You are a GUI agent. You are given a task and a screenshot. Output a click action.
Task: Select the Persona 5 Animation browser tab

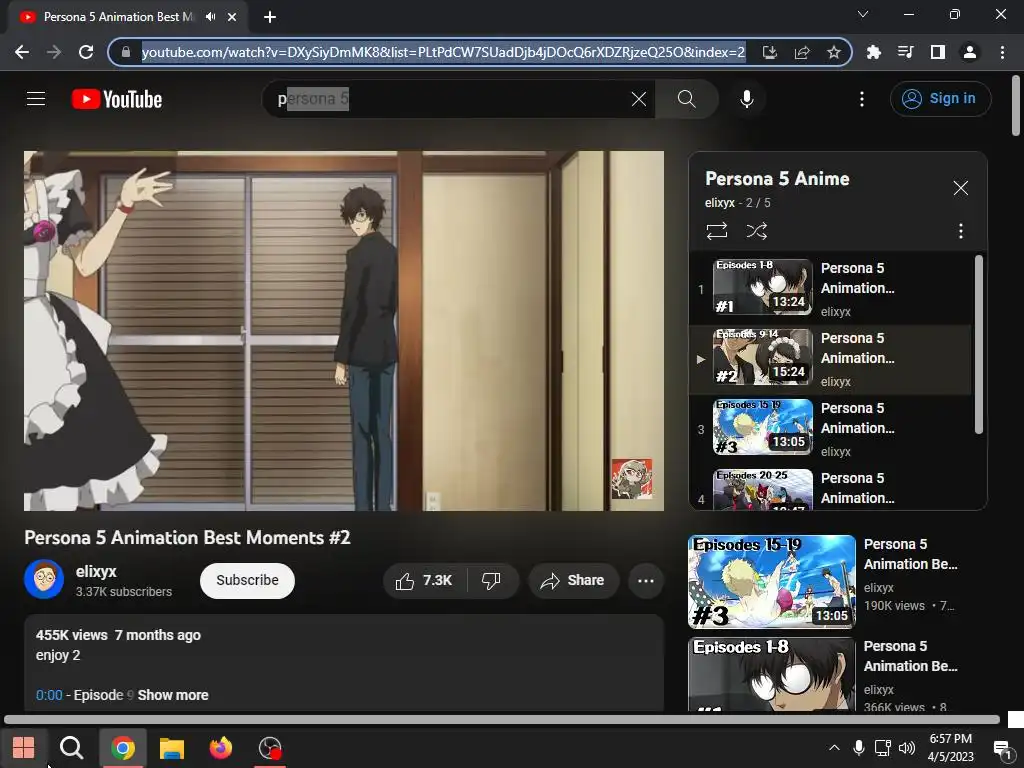tap(128, 17)
